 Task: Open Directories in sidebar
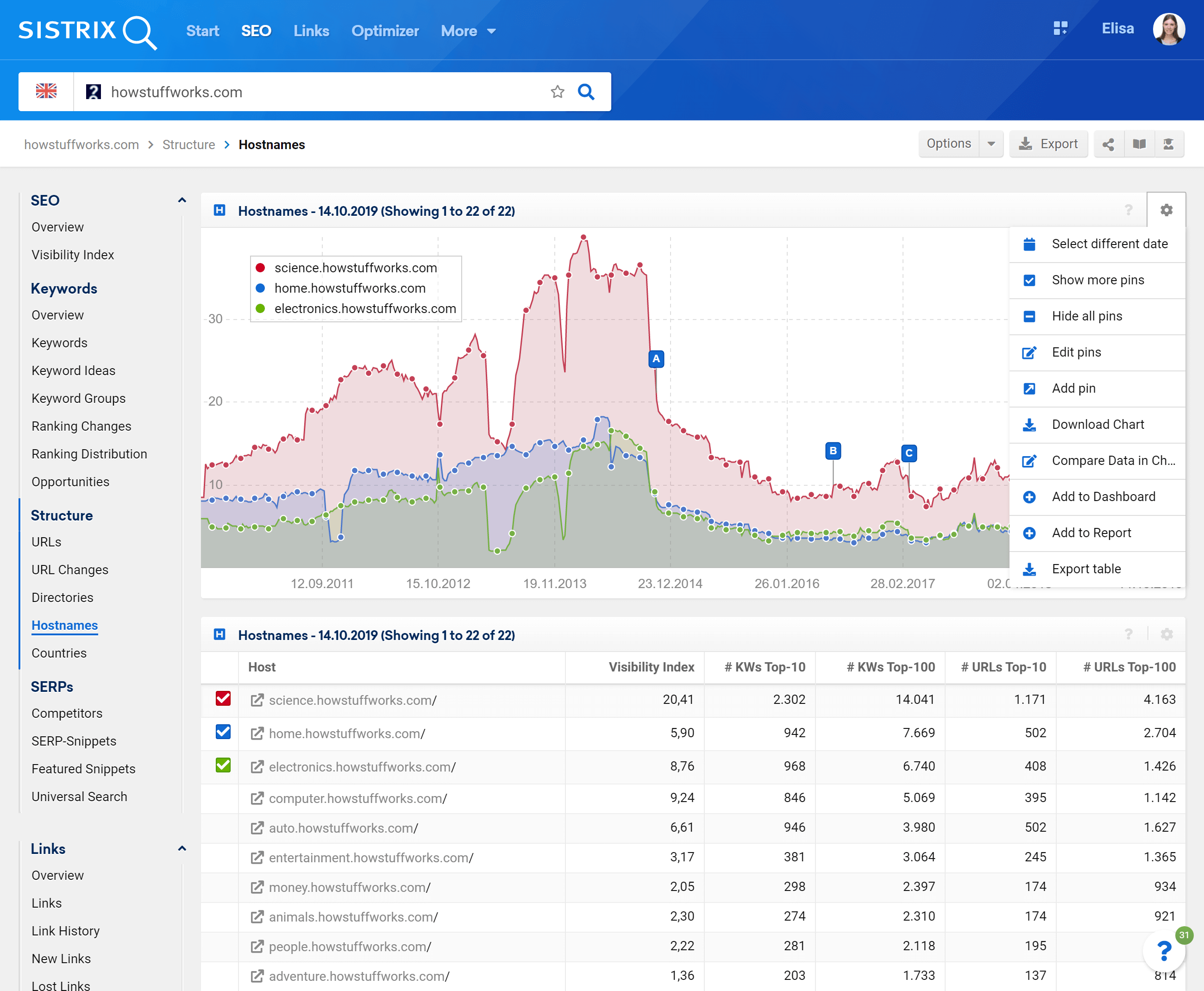62,598
